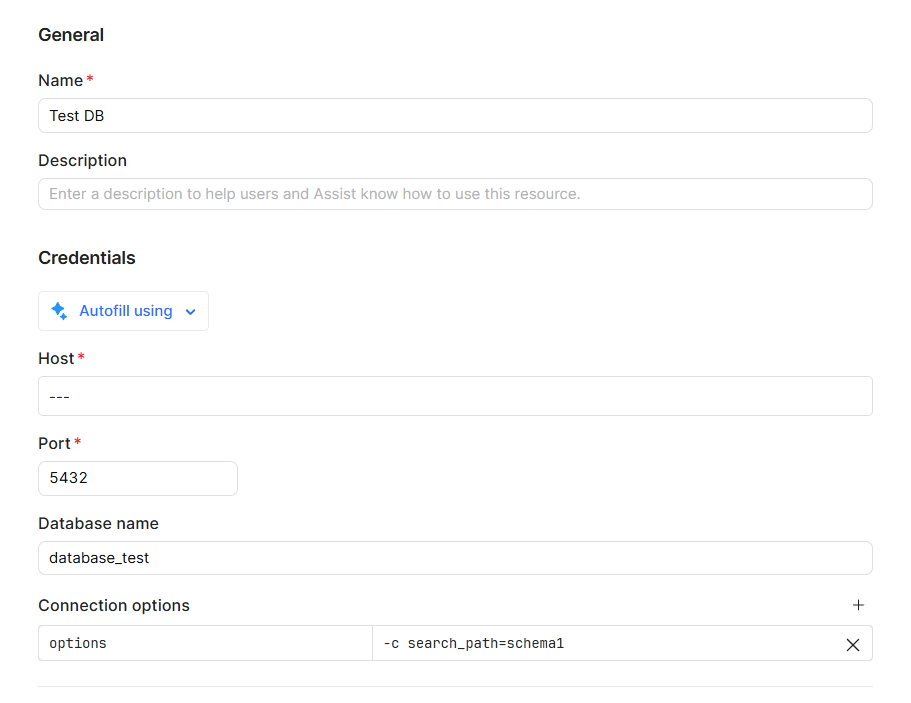Screen dimensions: 911x703
Task: Edit the 'options' connection key cell
Action: point(205,644)
